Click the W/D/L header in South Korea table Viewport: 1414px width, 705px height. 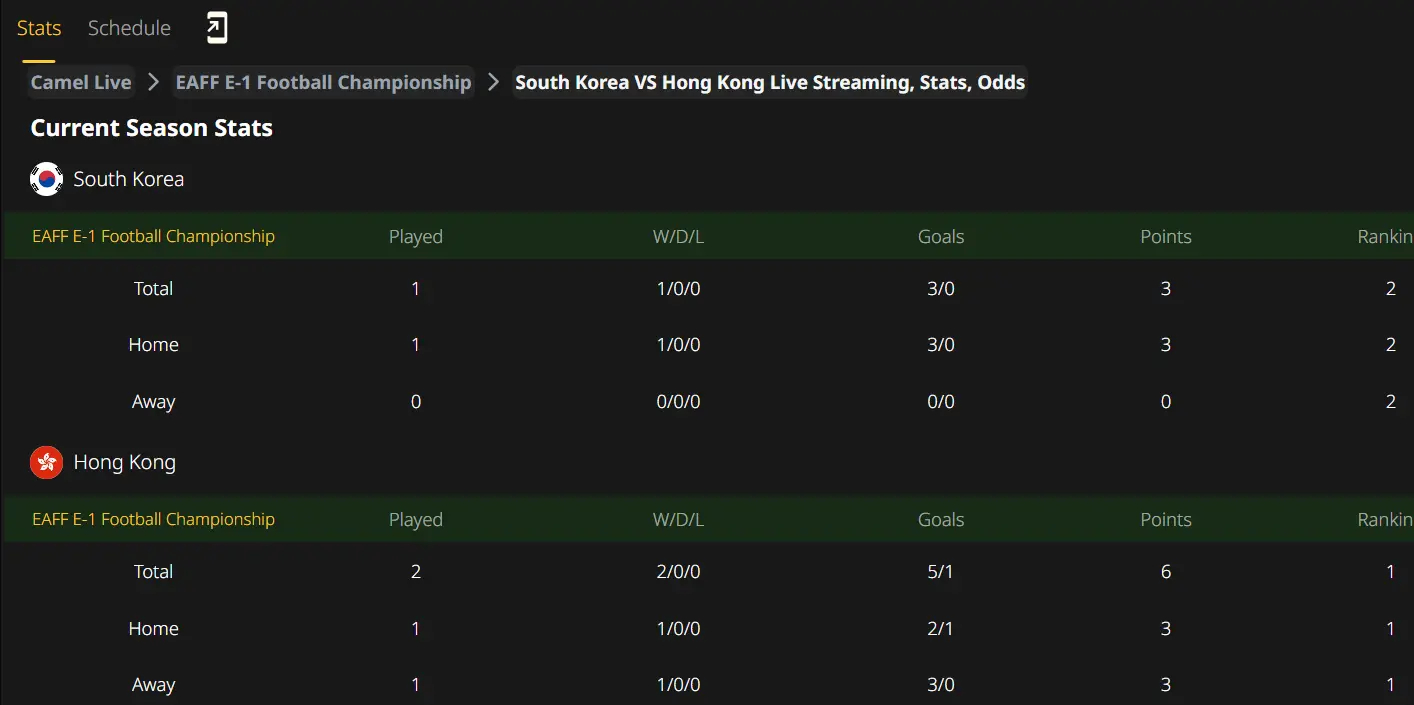[x=678, y=236]
